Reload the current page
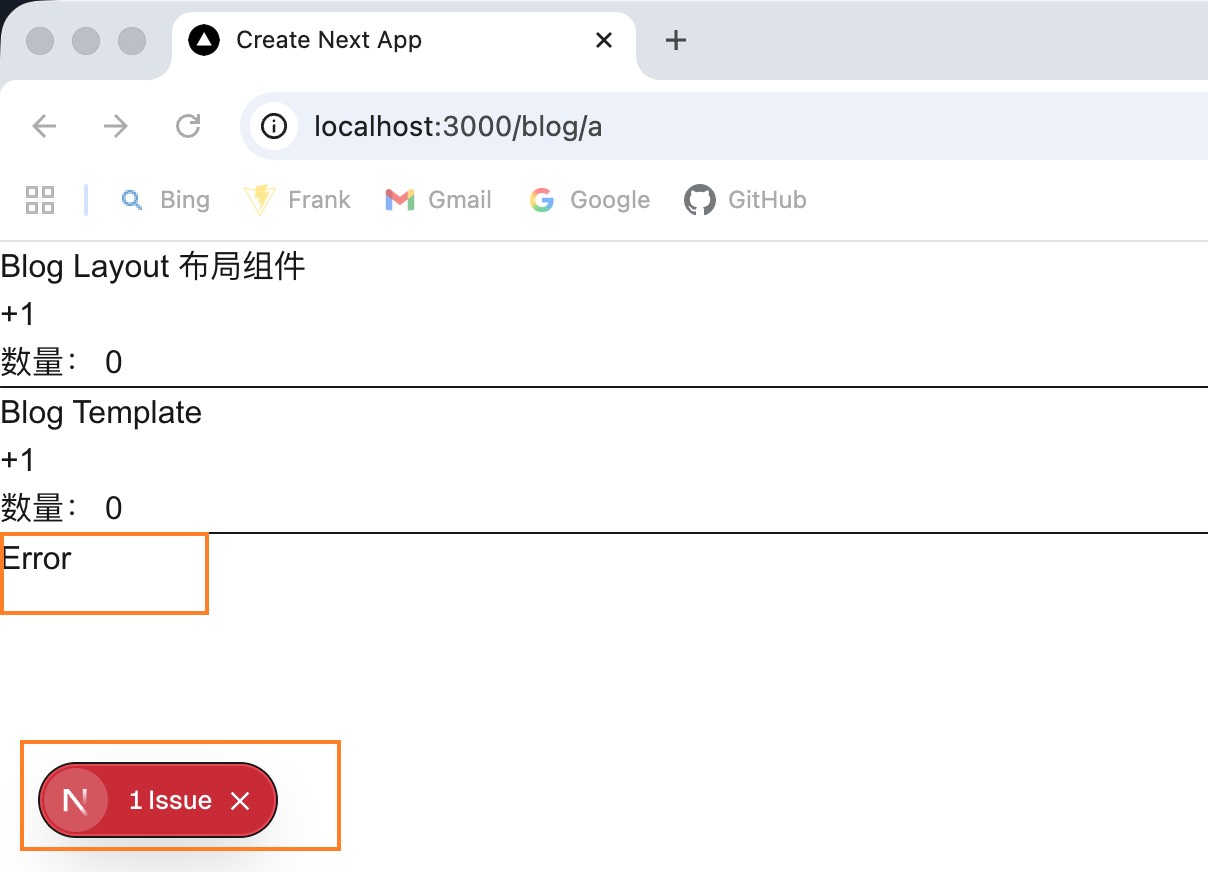The image size is (1208, 872). [189, 126]
